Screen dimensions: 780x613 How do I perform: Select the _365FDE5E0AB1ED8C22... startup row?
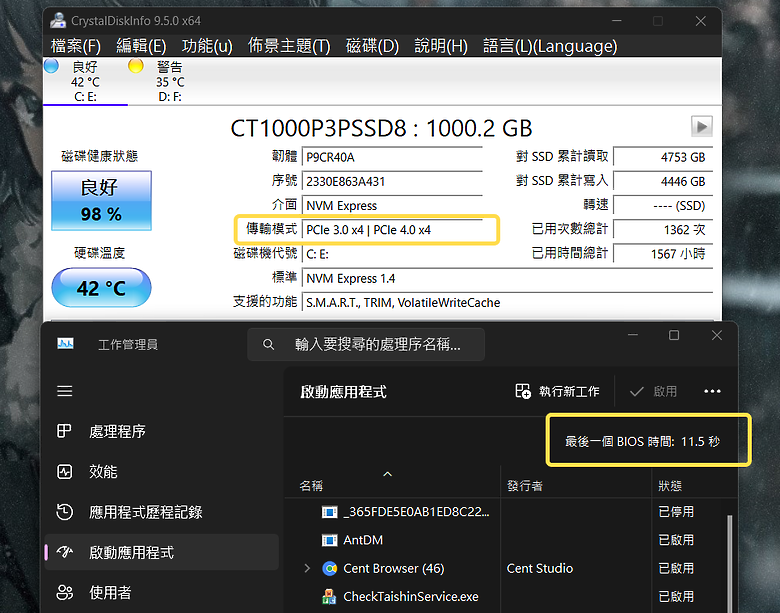[x=507, y=512]
